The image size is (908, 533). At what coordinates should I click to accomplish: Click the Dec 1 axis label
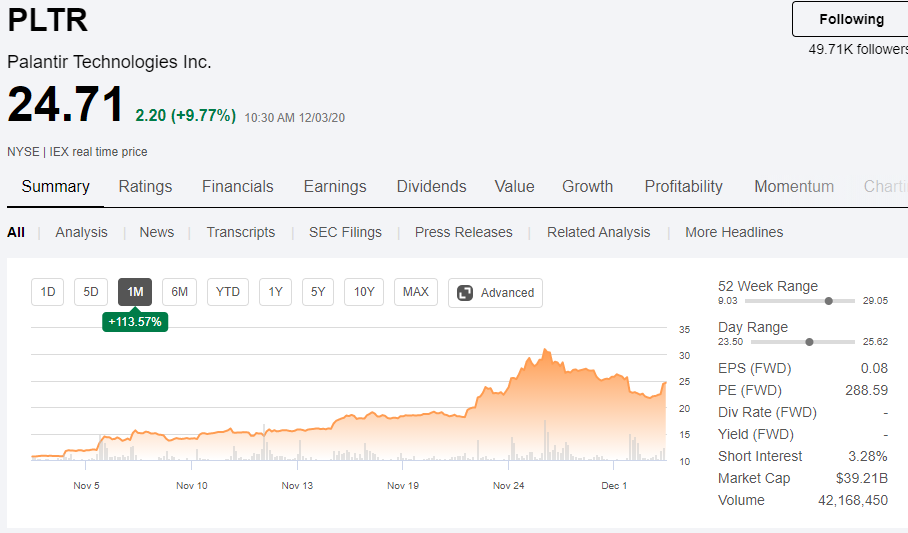(x=614, y=485)
